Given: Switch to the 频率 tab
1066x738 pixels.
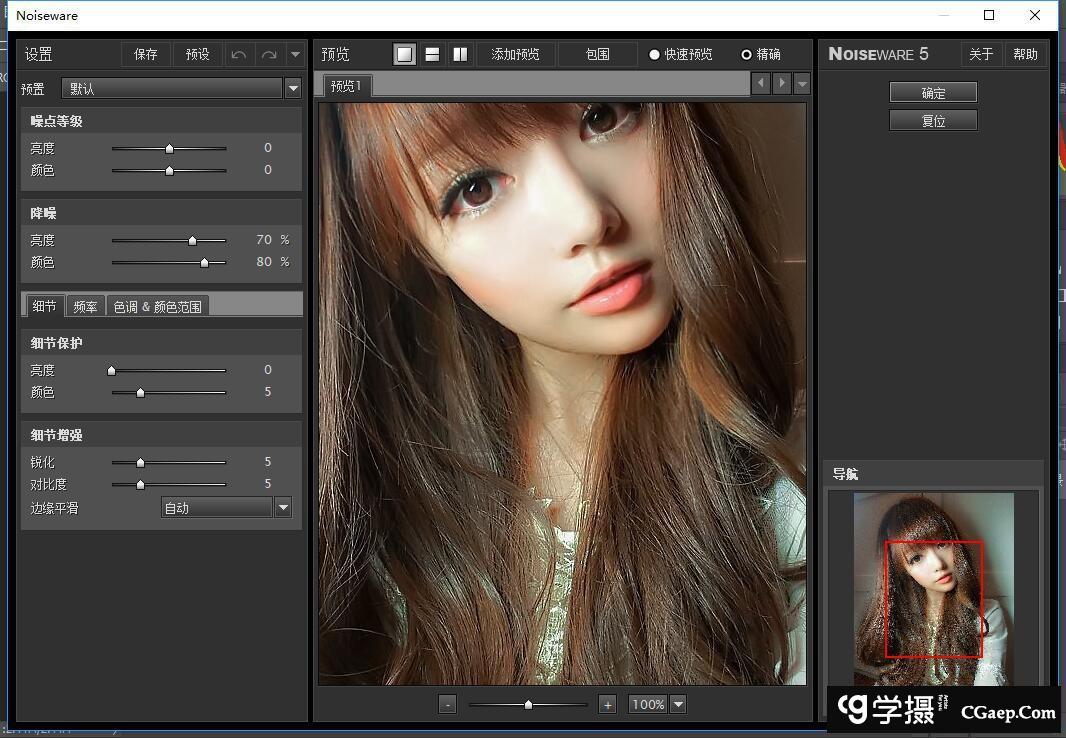Looking at the screenshot, I should point(86,306).
